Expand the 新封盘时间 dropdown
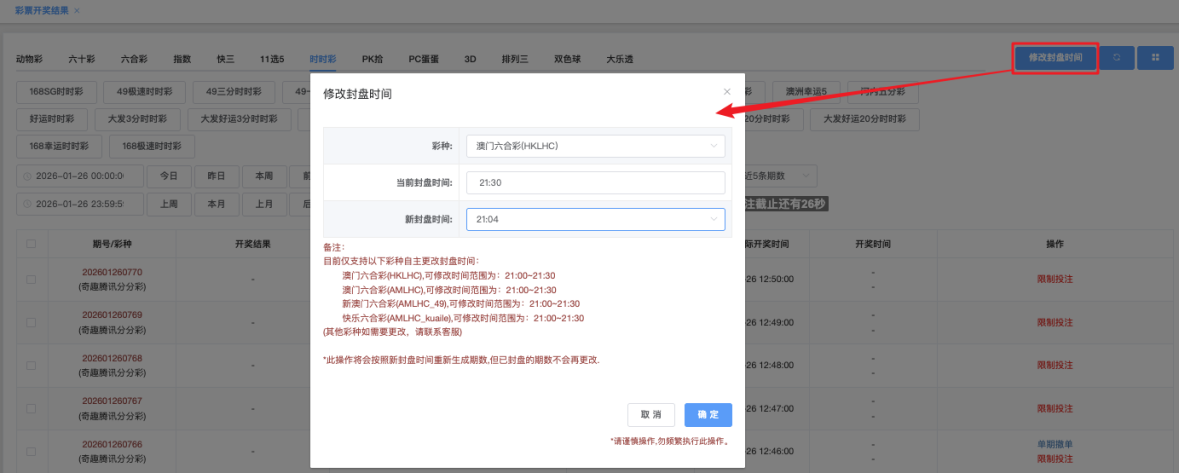 [594, 219]
